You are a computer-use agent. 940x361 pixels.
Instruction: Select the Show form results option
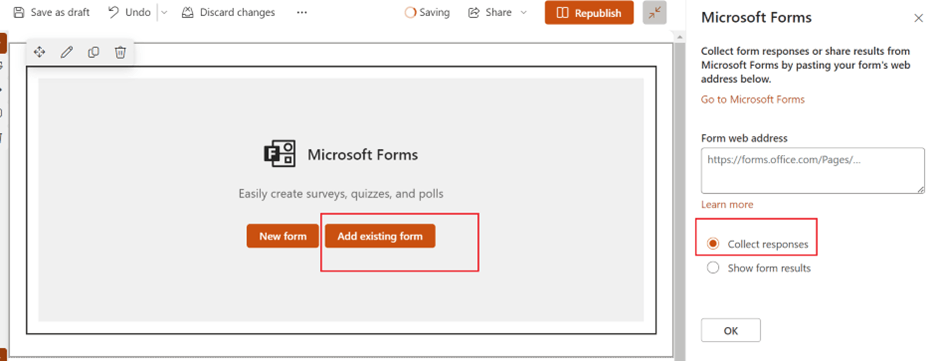tap(713, 268)
